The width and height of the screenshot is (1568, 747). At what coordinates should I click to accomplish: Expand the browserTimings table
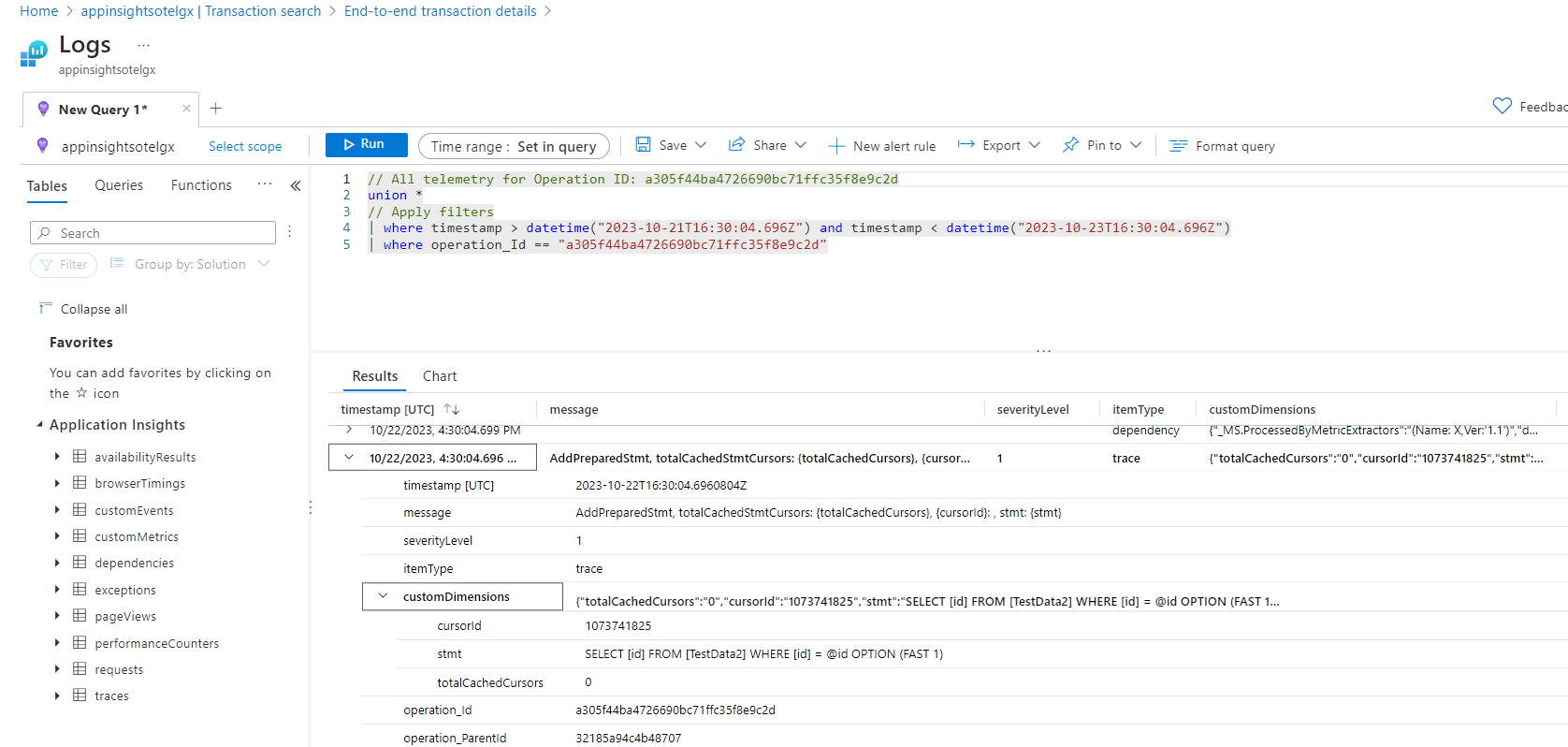pos(57,483)
